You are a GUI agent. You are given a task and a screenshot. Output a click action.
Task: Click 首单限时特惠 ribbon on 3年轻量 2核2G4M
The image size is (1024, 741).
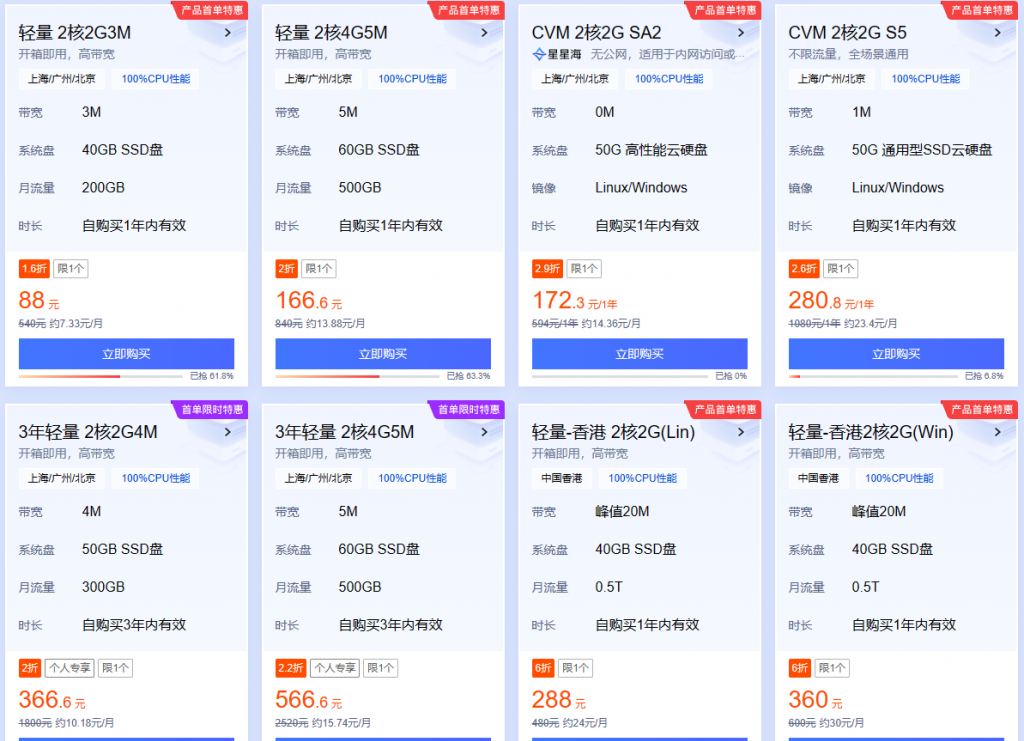click(x=211, y=409)
